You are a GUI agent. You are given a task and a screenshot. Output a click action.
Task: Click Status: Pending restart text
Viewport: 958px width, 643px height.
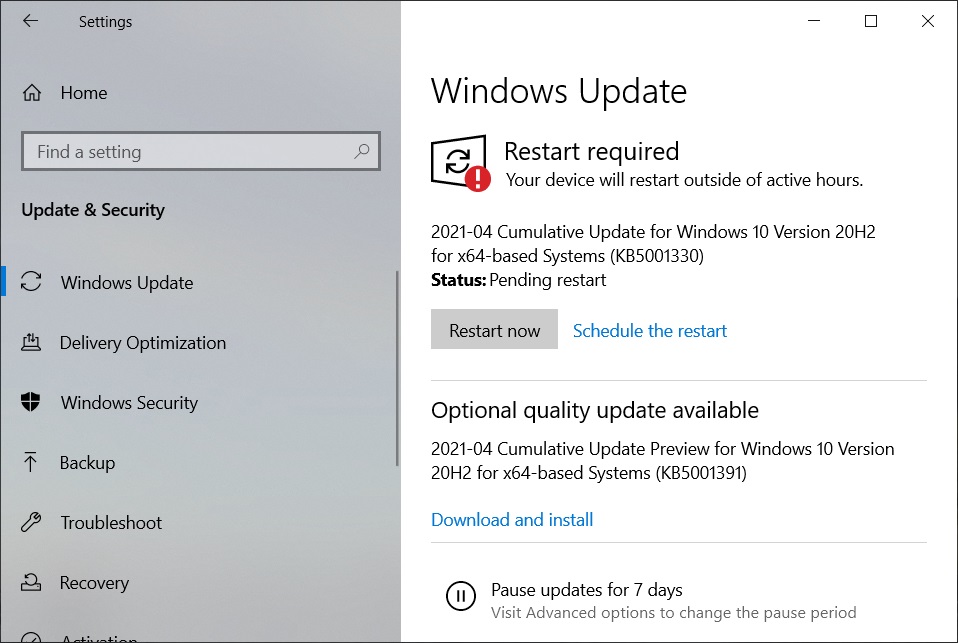(518, 280)
